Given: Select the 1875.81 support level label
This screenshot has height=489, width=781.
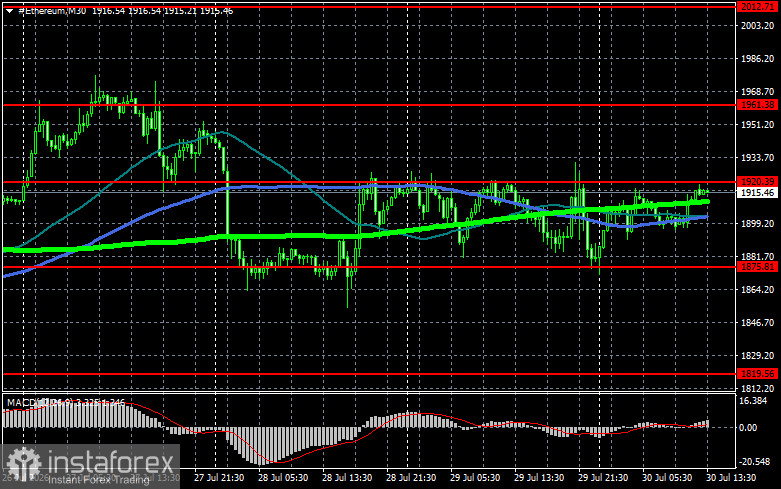Looking at the screenshot, I should pos(757,267).
